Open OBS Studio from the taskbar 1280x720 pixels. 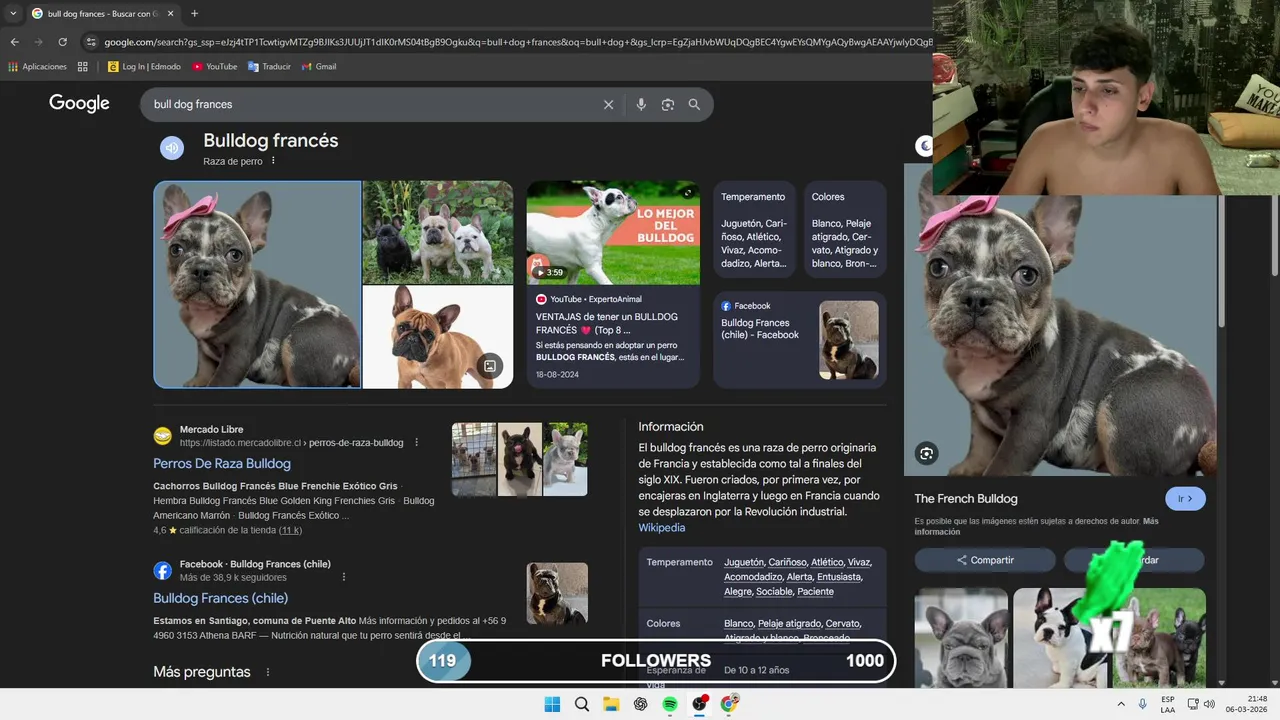click(700, 704)
